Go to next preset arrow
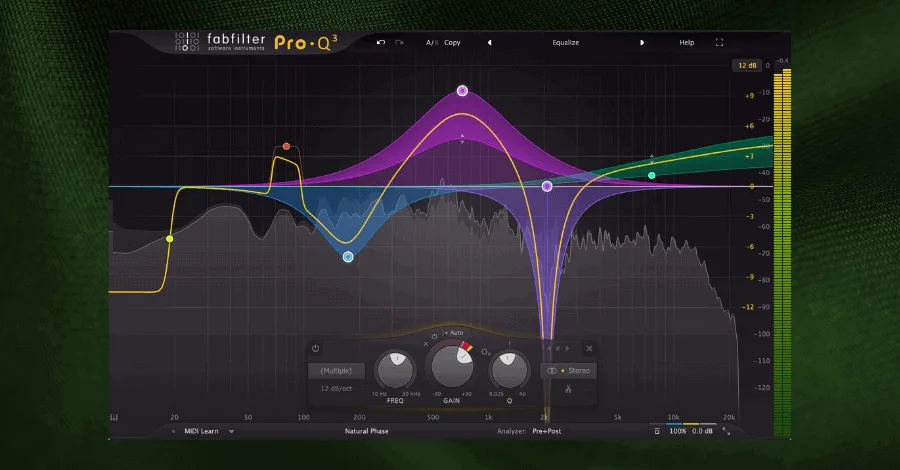The image size is (900, 470). [x=642, y=42]
